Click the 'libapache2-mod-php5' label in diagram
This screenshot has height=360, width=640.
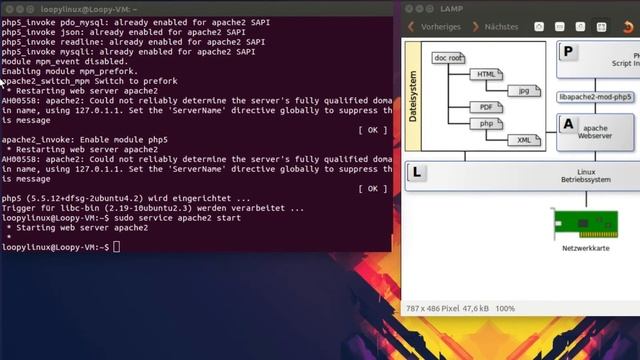click(x=596, y=97)
